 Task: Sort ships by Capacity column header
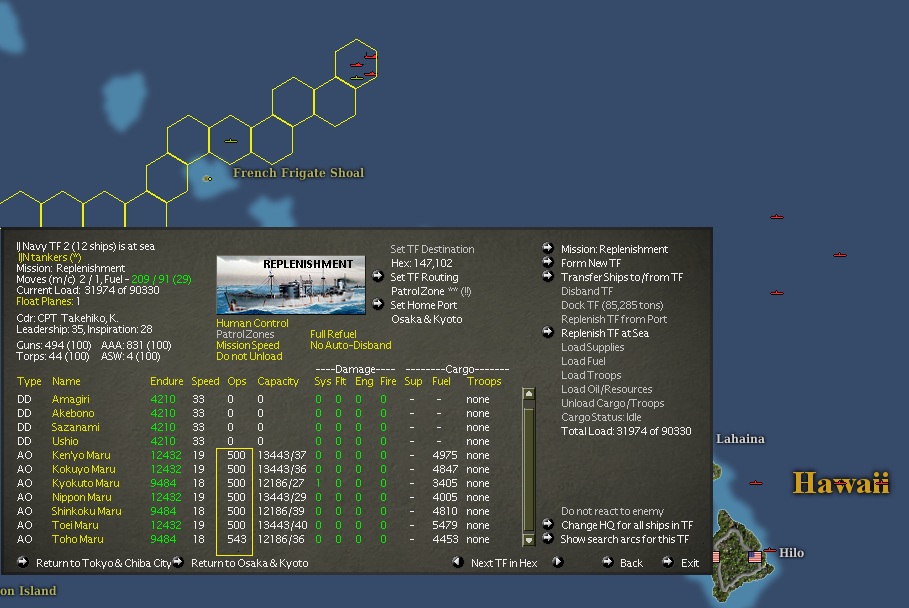pyautogui.click(x=278, y=381)
